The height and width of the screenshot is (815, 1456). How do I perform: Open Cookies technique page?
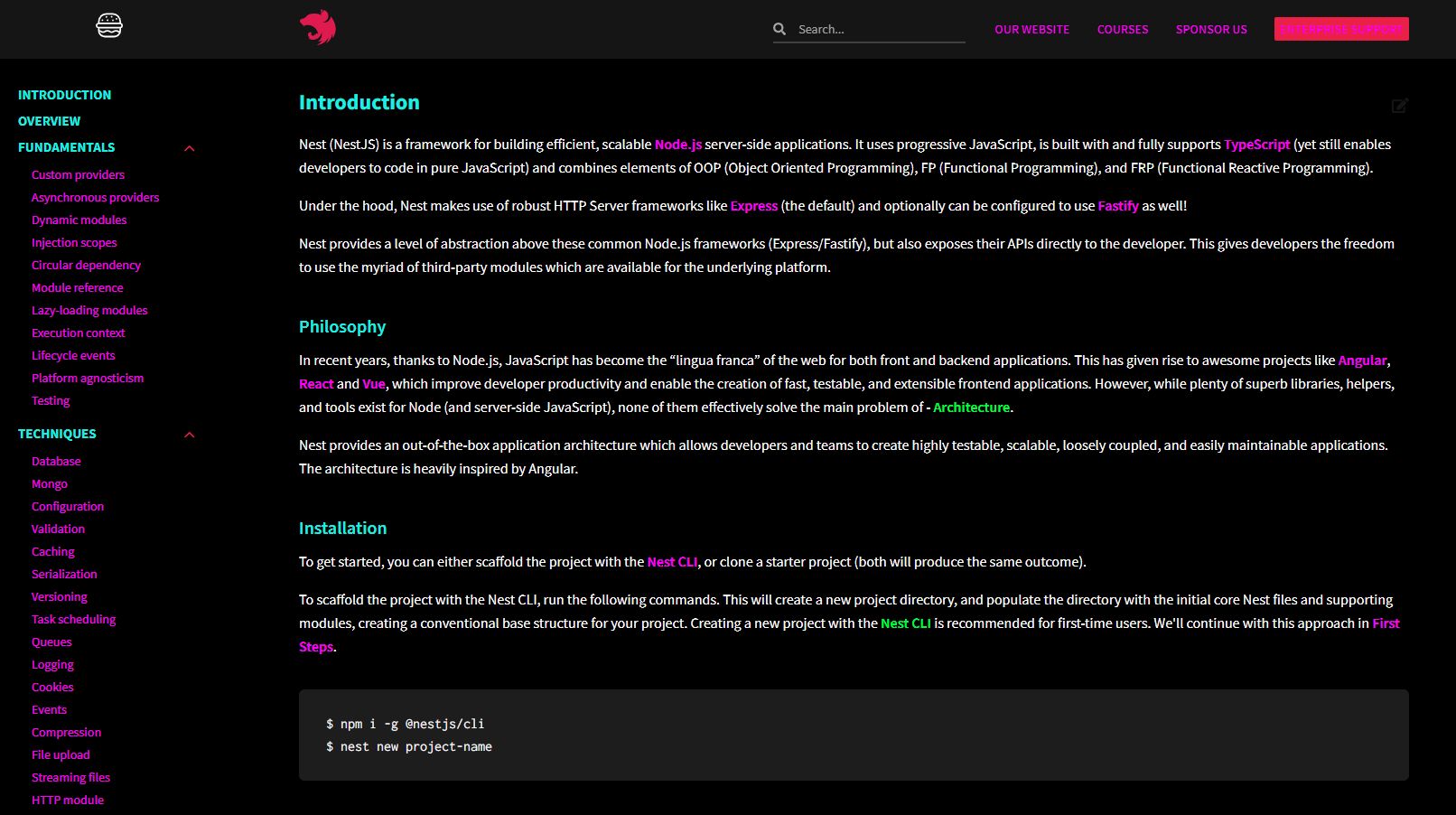pyautogui.click(x=52, y=687)
